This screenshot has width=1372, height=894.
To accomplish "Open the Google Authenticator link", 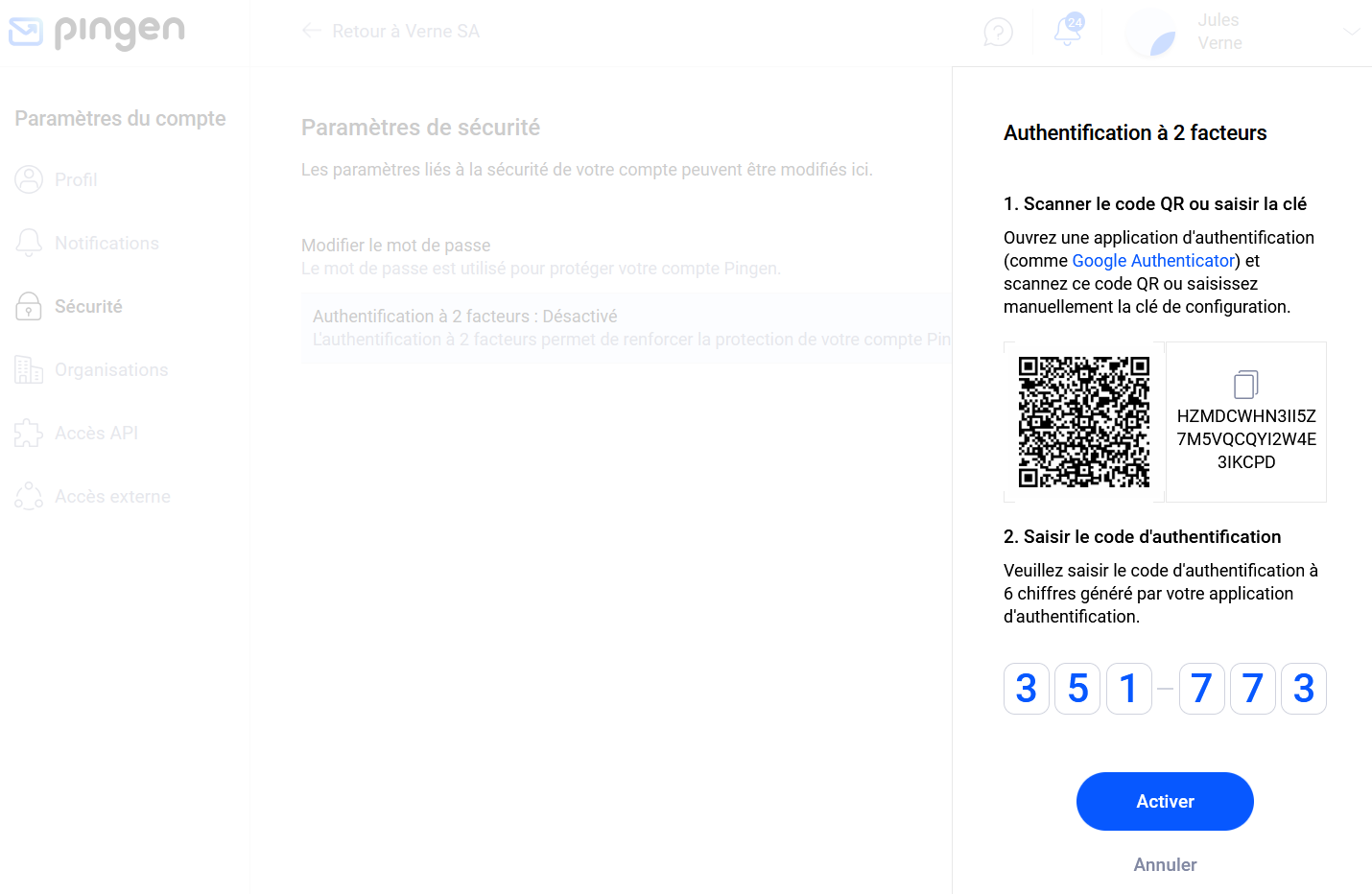I will pyautogui.click(x=1153, y=260).
